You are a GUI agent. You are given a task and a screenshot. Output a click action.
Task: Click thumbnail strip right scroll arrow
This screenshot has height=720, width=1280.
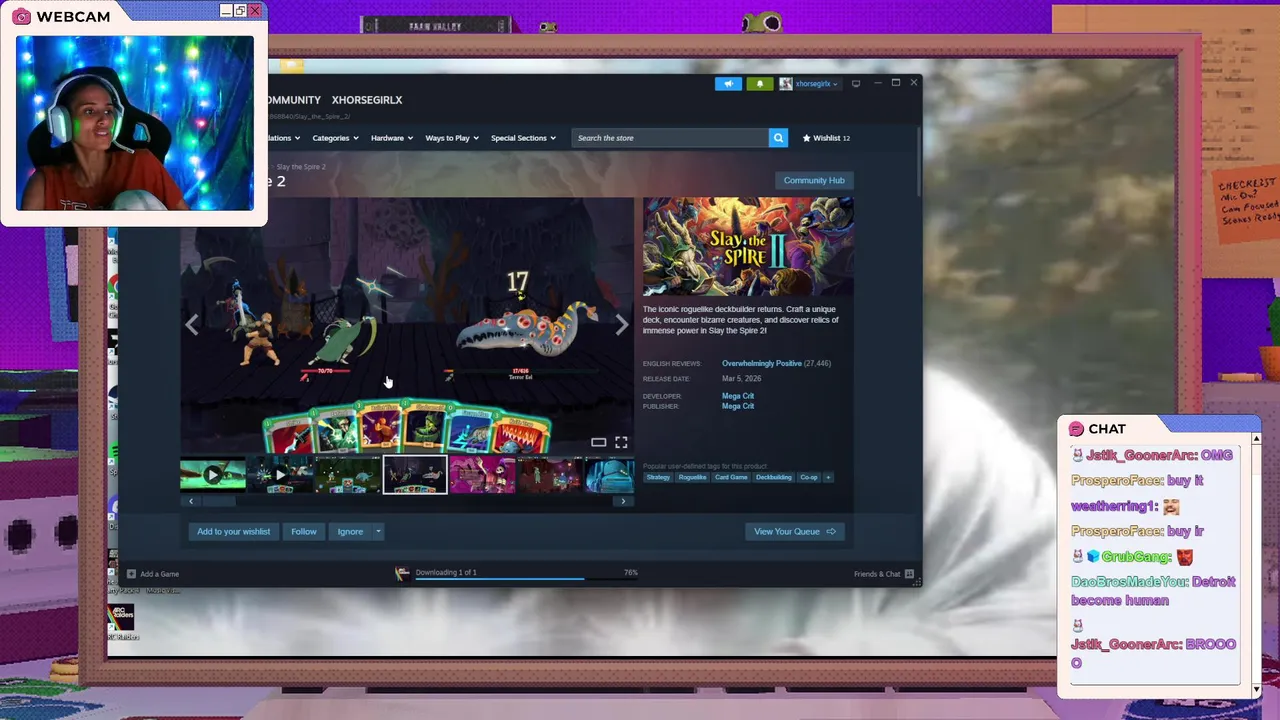[x=623, y=501]
